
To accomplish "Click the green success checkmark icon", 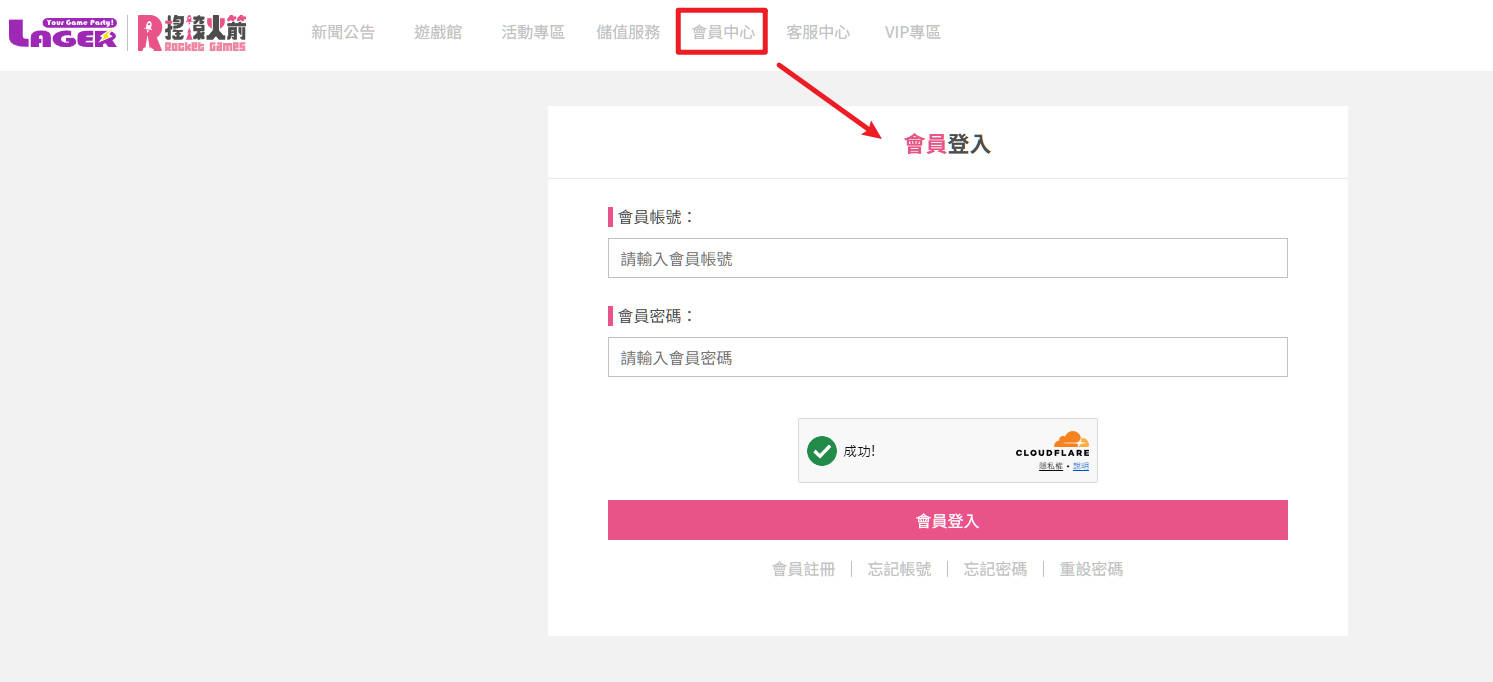I will (822, 451).
